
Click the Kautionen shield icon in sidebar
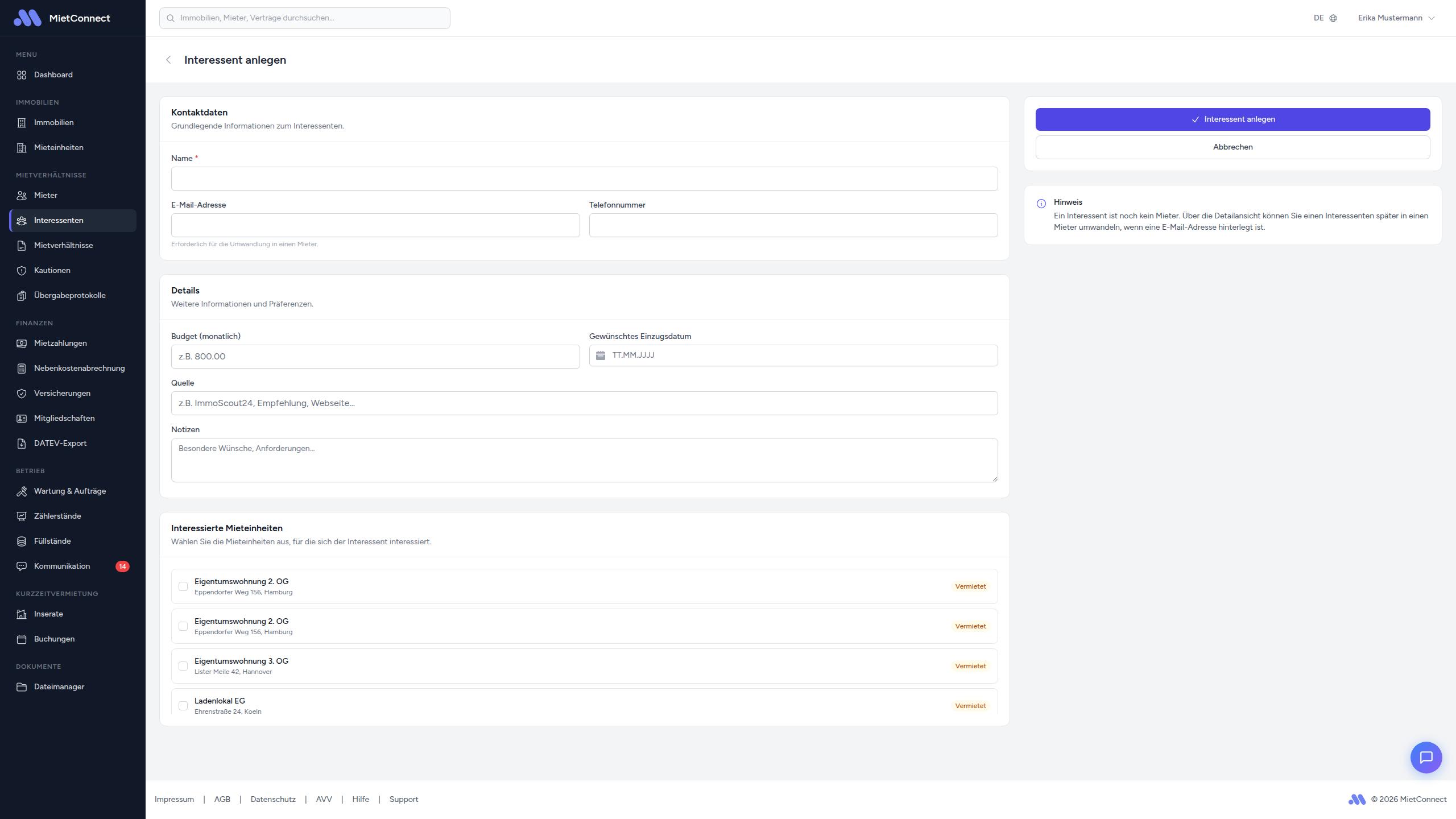22,271
